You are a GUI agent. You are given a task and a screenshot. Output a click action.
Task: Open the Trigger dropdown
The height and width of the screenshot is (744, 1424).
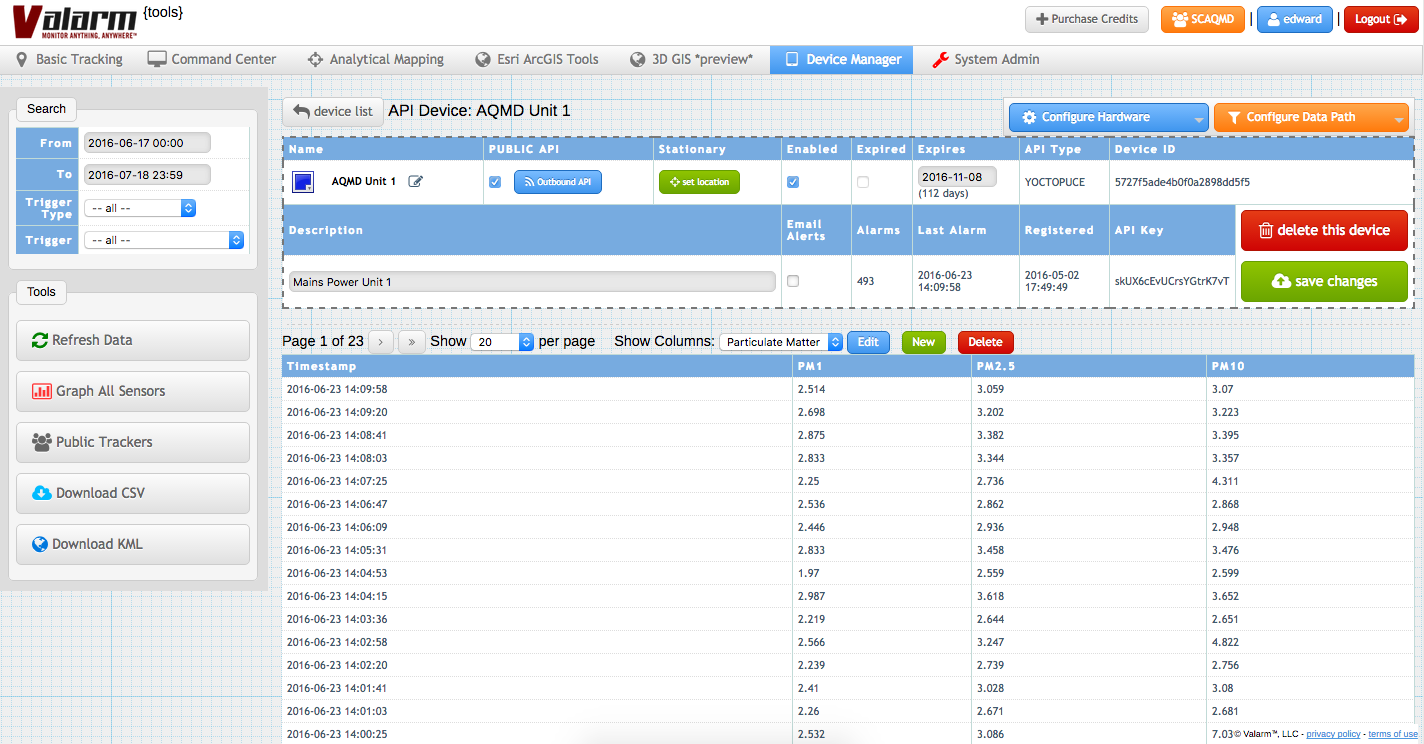click(164, 240)
